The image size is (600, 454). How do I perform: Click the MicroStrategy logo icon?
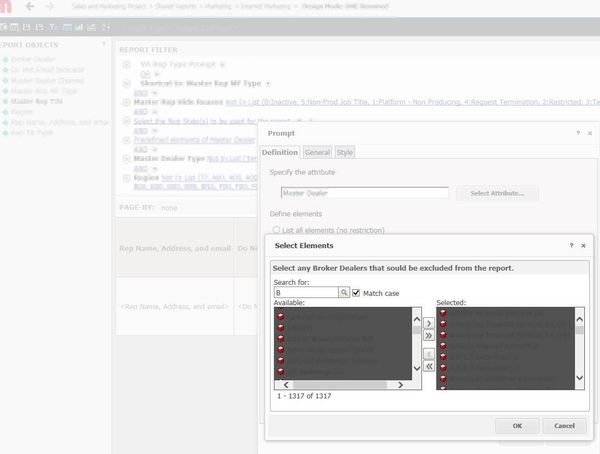[5, 7]
